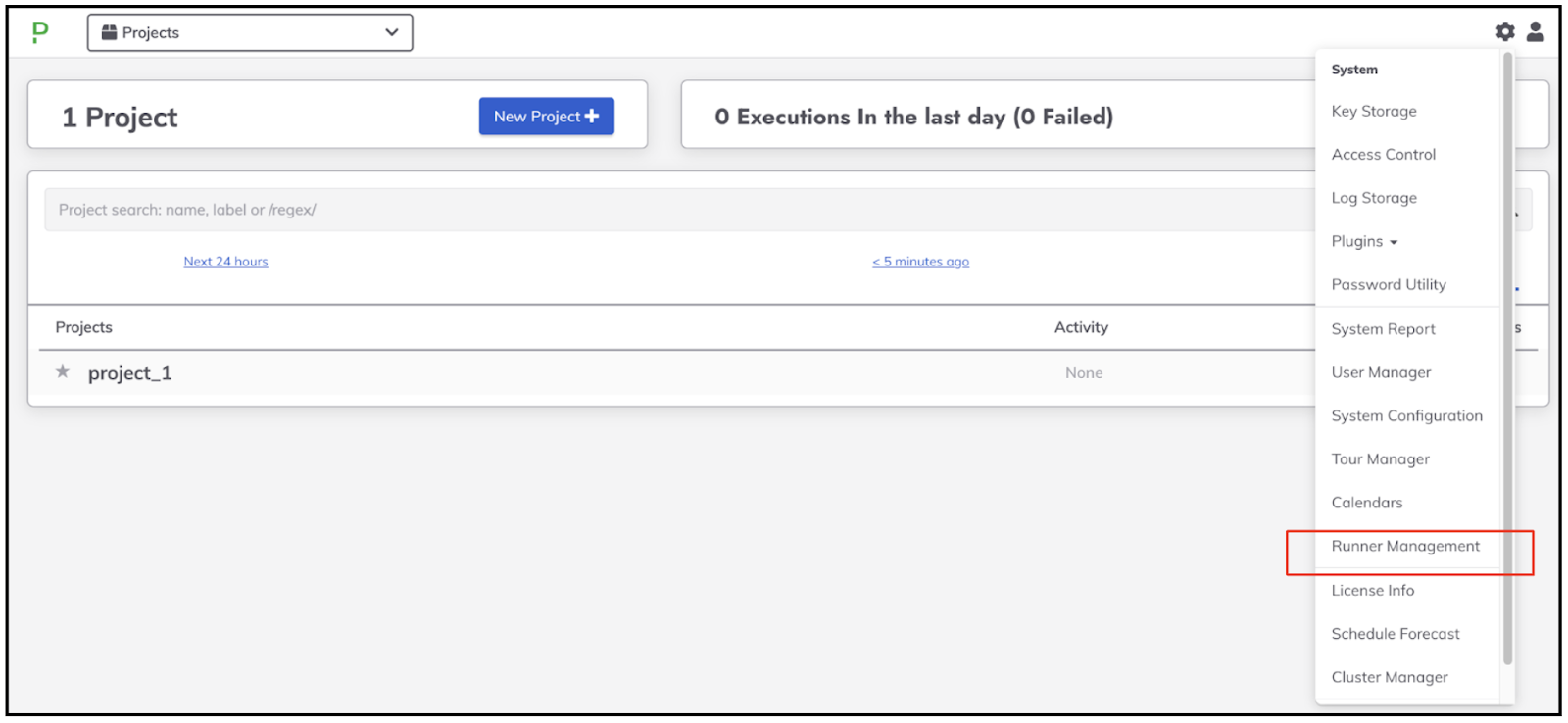Click the project search input field
Viewport: 1568px width, 723px height.
tap(676, 210)
